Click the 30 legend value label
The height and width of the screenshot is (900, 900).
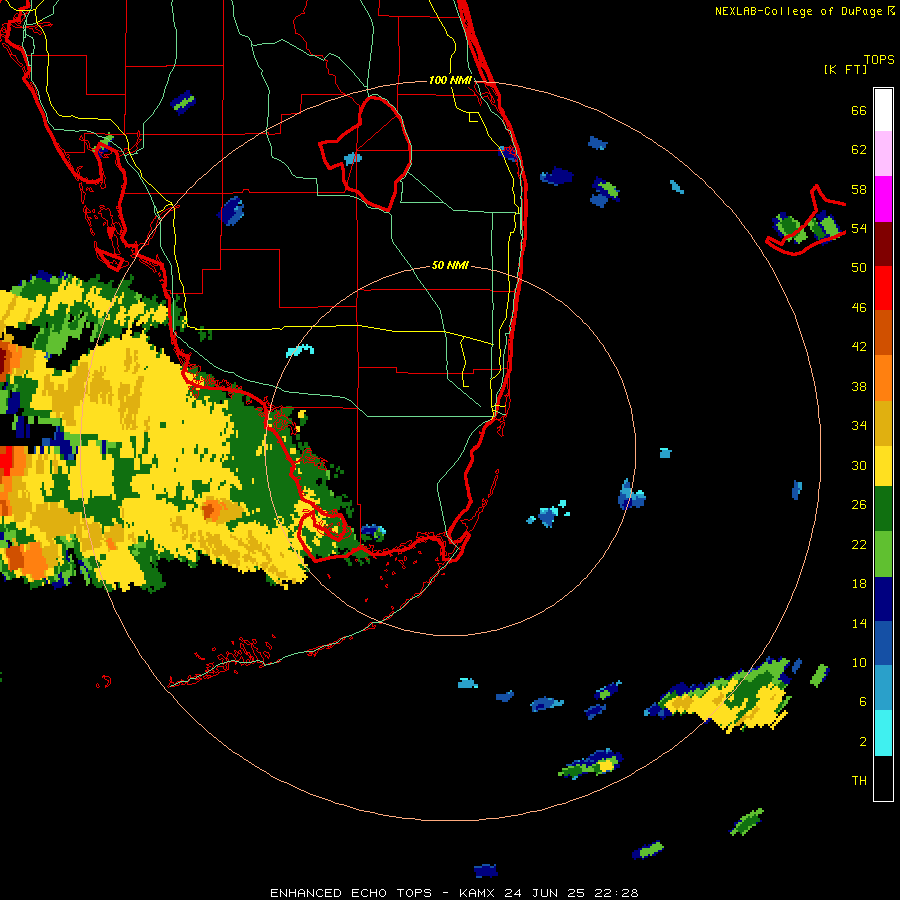[859, 465]
